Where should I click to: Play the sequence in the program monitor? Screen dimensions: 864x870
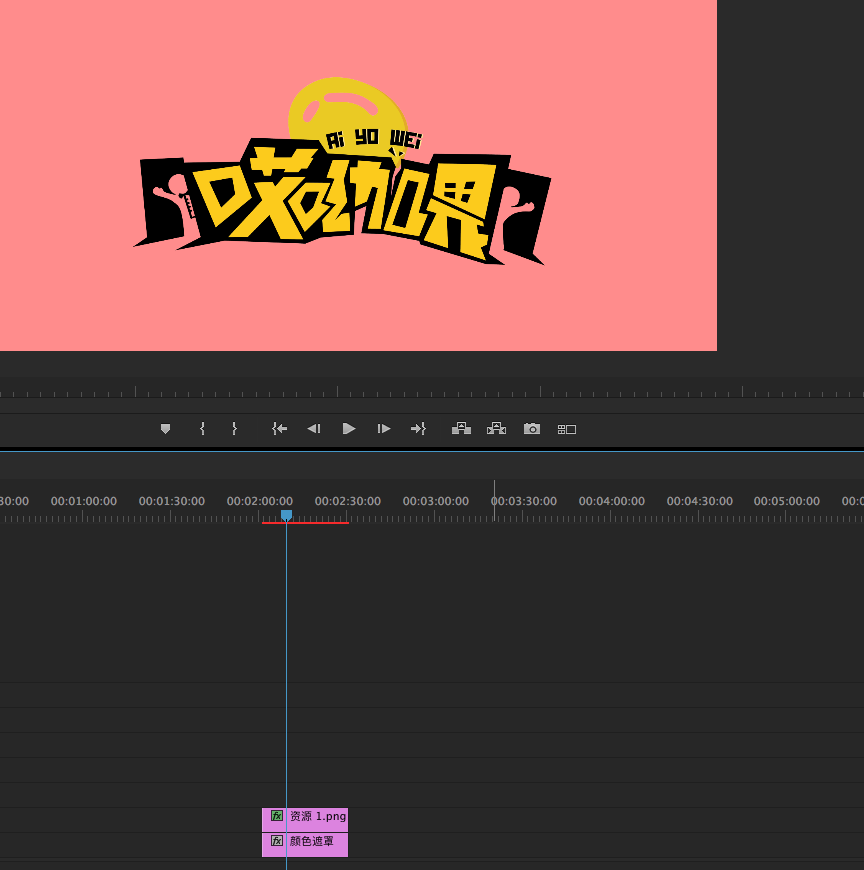[349, 429]
